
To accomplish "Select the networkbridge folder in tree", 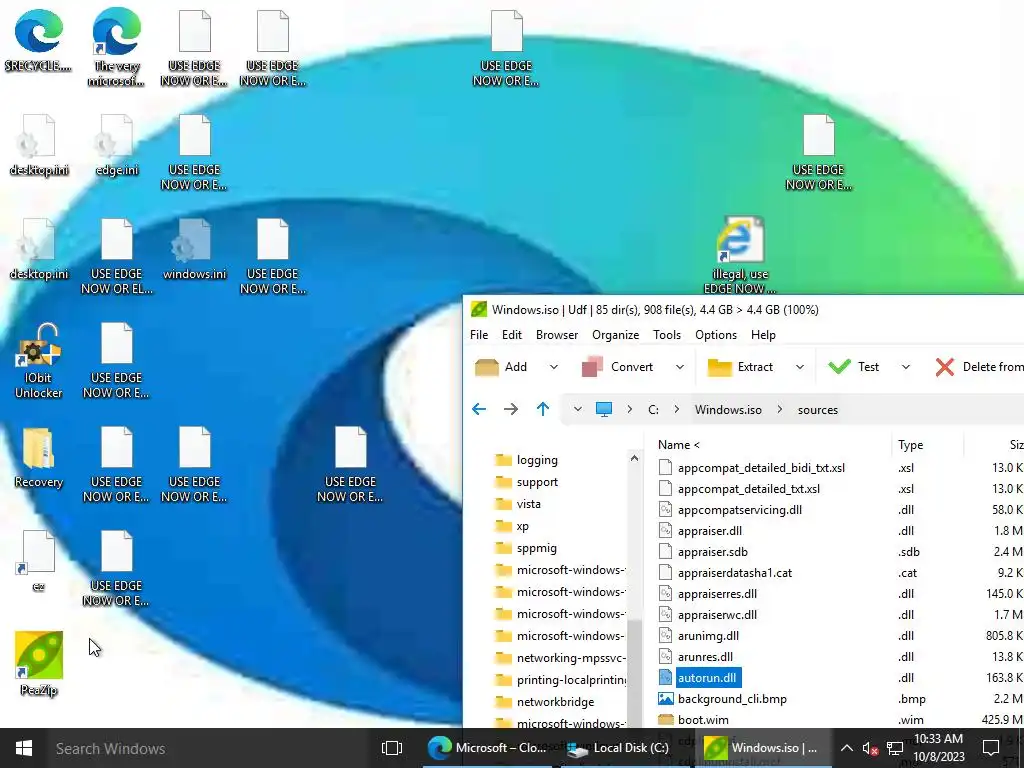I will (x=545, y=702).
